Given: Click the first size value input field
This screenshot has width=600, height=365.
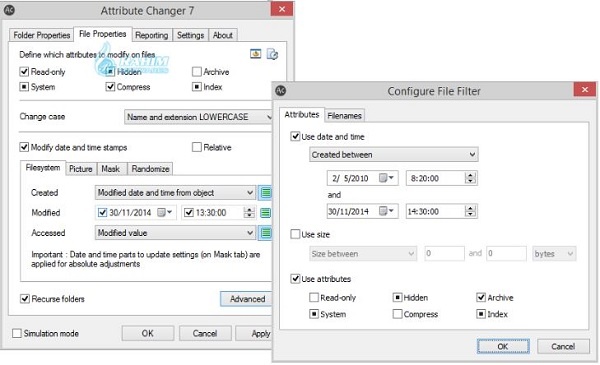Looking at the screenshot, I should click(x=444, y=253).
